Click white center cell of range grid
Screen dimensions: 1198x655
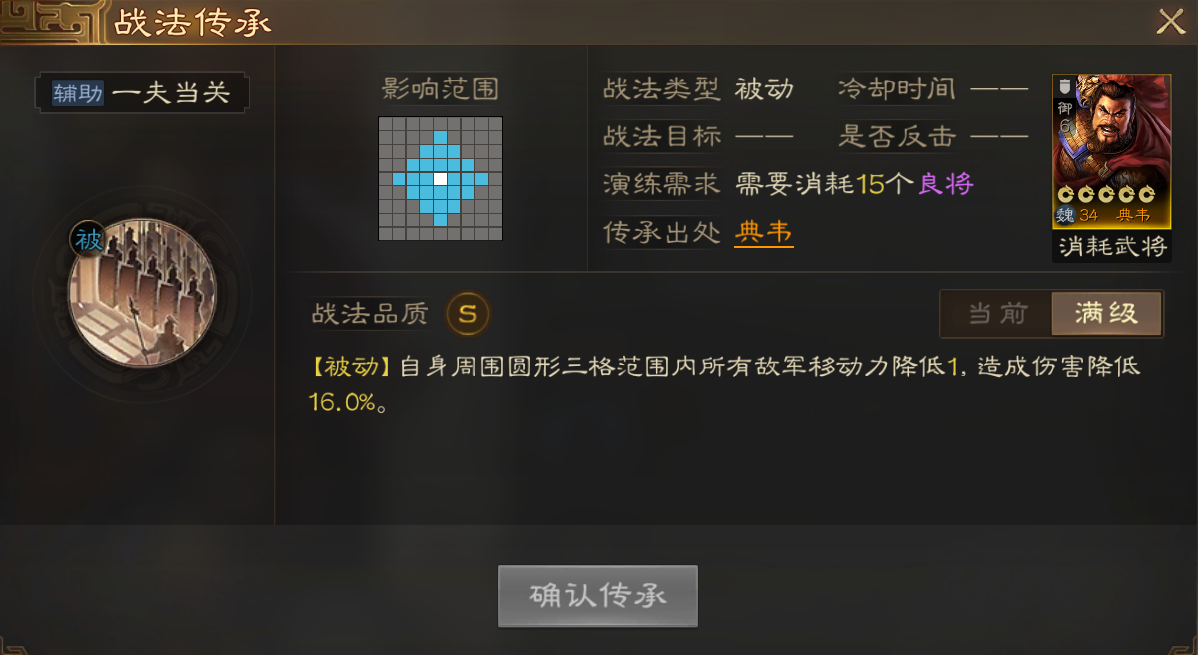point(440,179)
